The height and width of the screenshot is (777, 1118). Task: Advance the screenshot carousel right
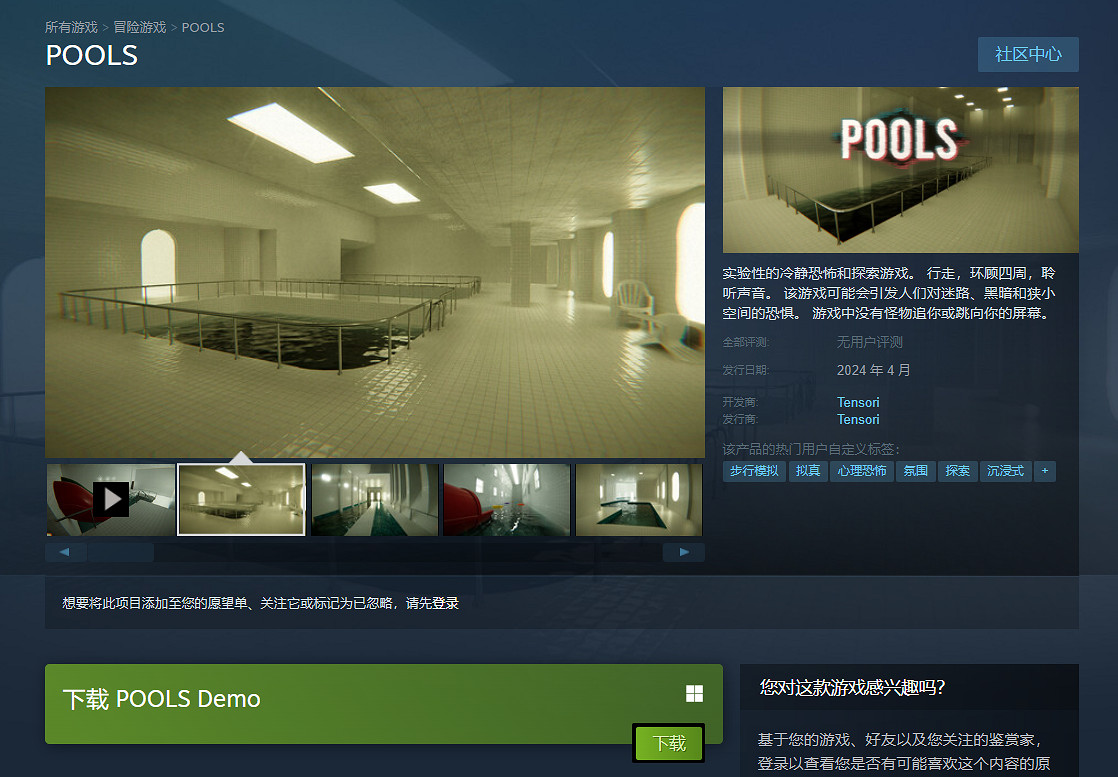click(x=684, y=551)
